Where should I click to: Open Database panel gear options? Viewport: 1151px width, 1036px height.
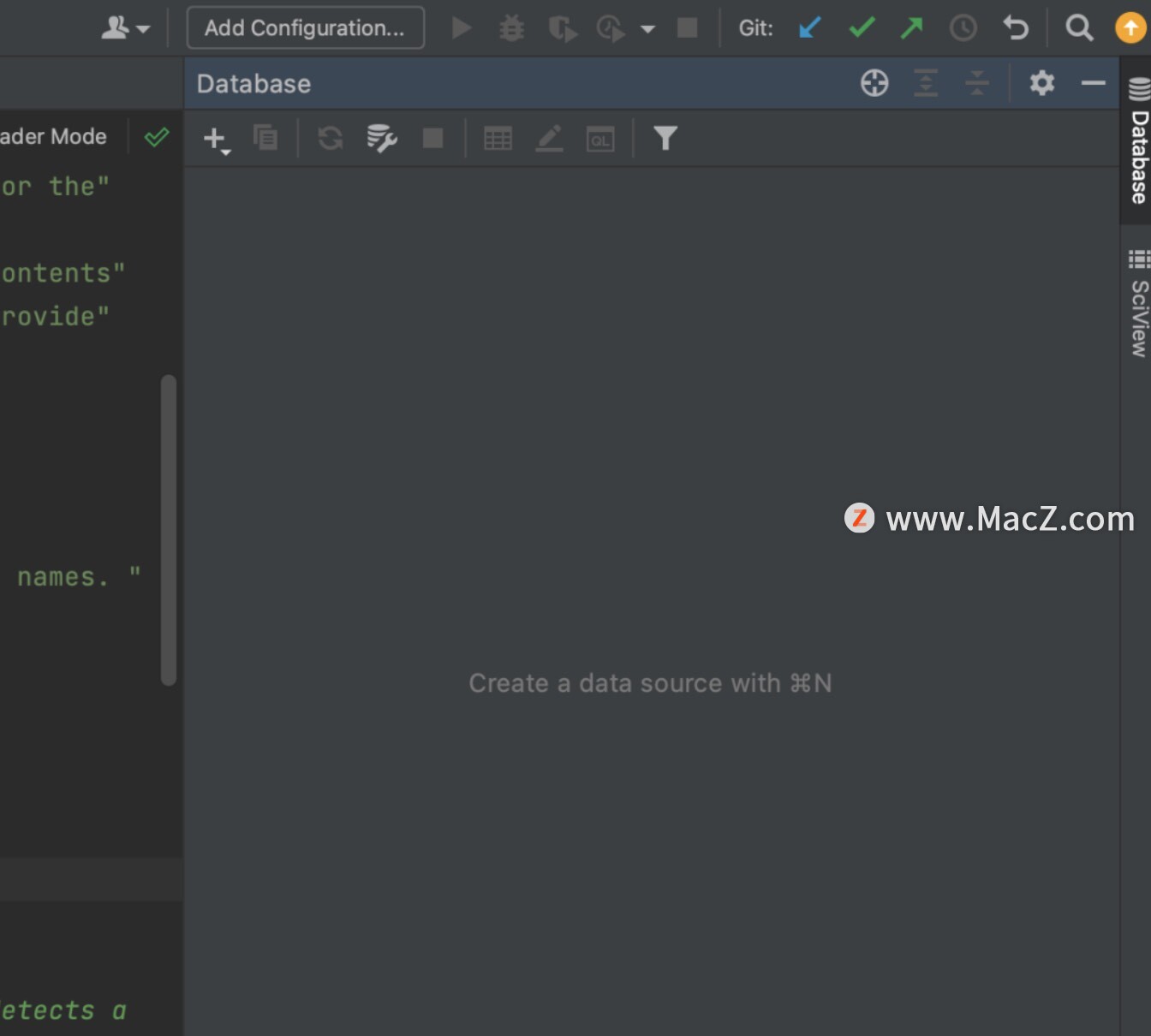(x=1042, y=83)
